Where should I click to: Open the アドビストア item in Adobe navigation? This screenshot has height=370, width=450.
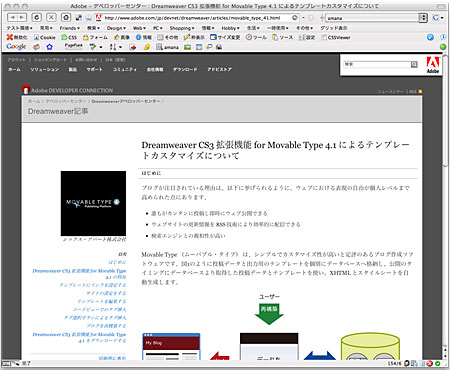click(219, 69)
